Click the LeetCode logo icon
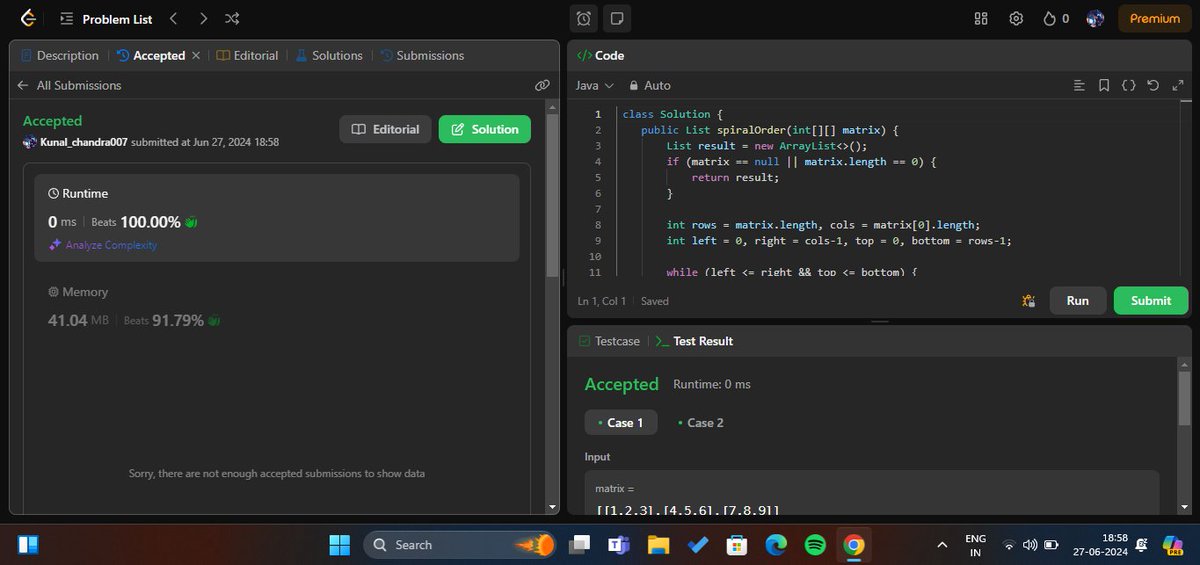The height and width of the screenshot is (565, 1200). [28, 18]
